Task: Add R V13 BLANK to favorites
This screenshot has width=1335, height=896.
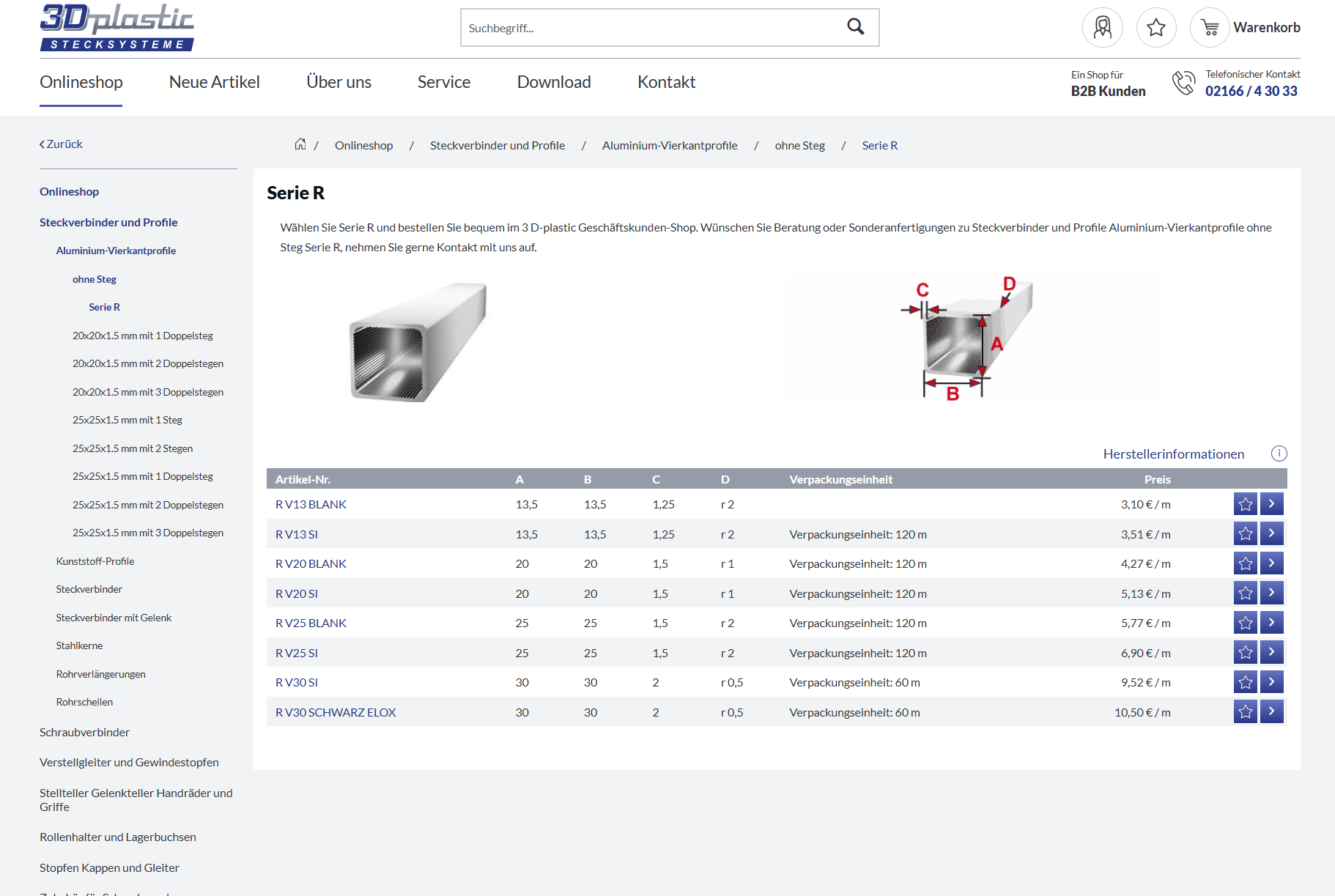Action: [1245, 504]
